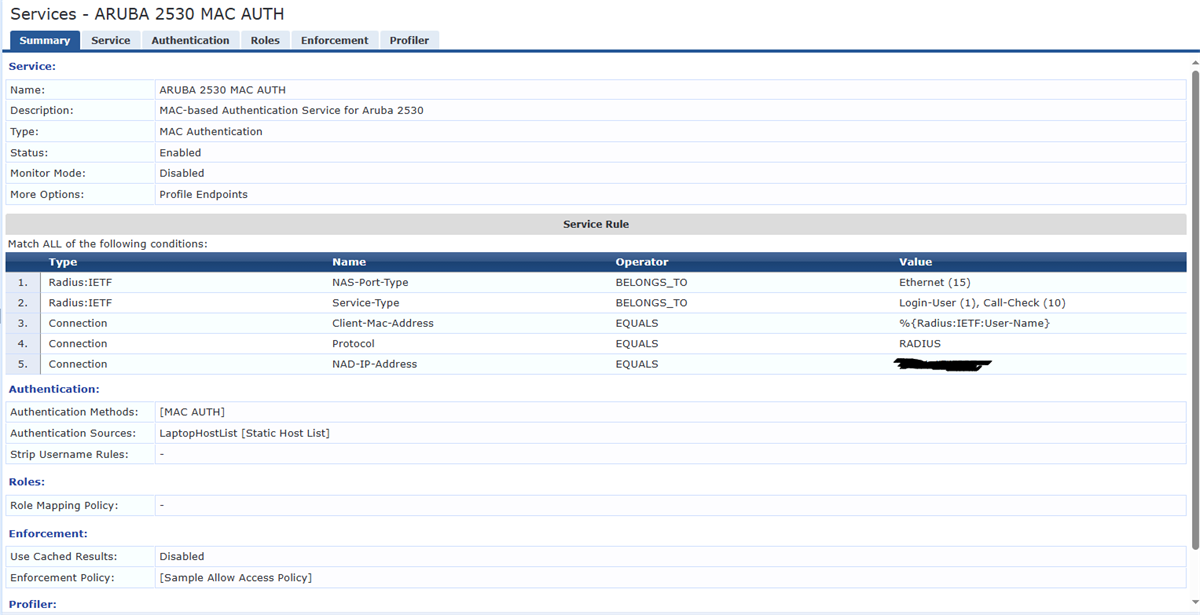Click the Monitor Mode Disabled value
Viewport: 1200px width, 615px height.
pyautogui.click(x=182, y=173)
